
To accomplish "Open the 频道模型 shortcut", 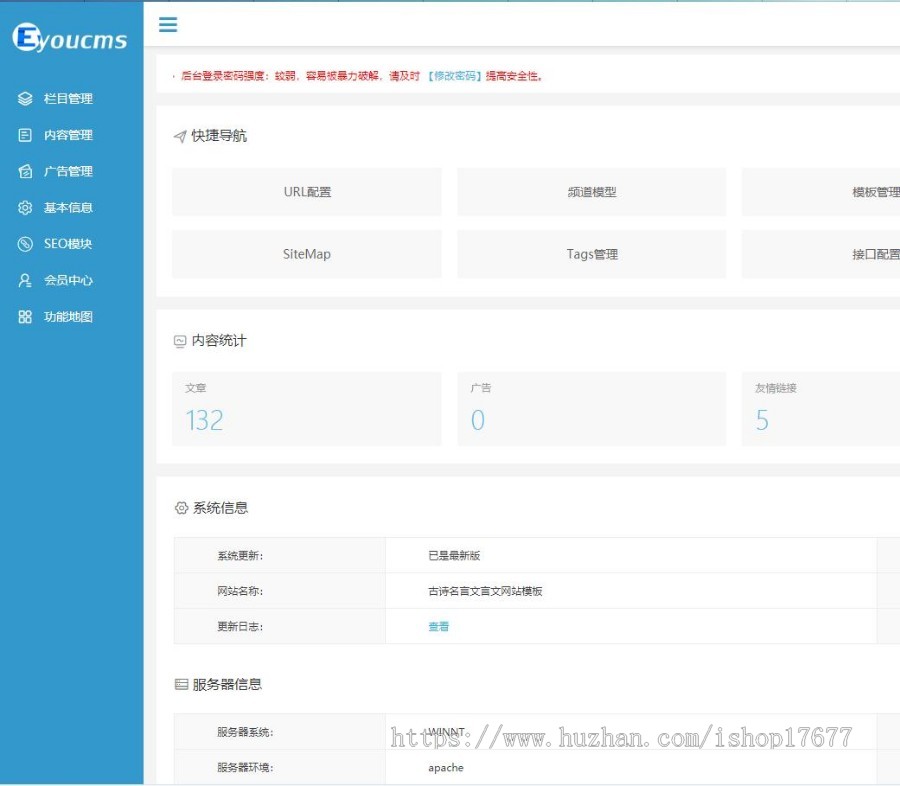I will point(592,192).
